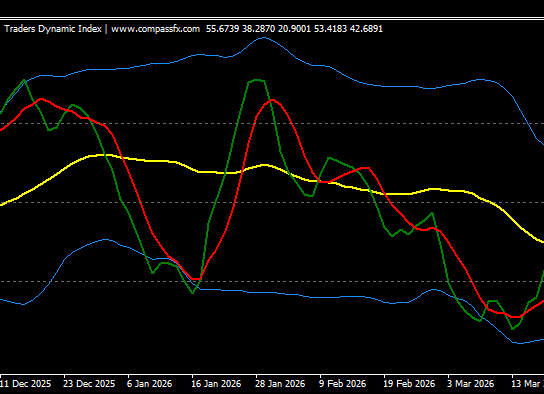The width and height of the screenshot is (544, 394).
Task: Select the 6 Jan 2026 date label
Action: click(x=150, y=384)
